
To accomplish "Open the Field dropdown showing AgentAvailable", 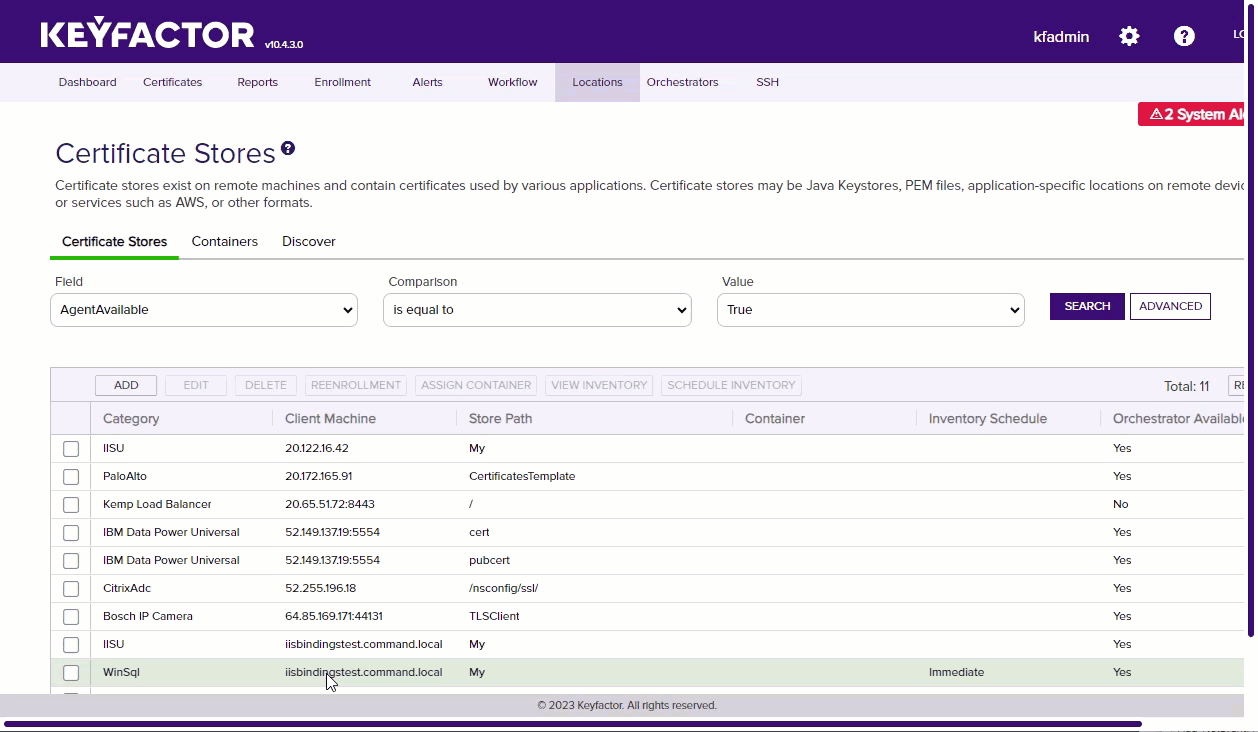I will [204, 310].
